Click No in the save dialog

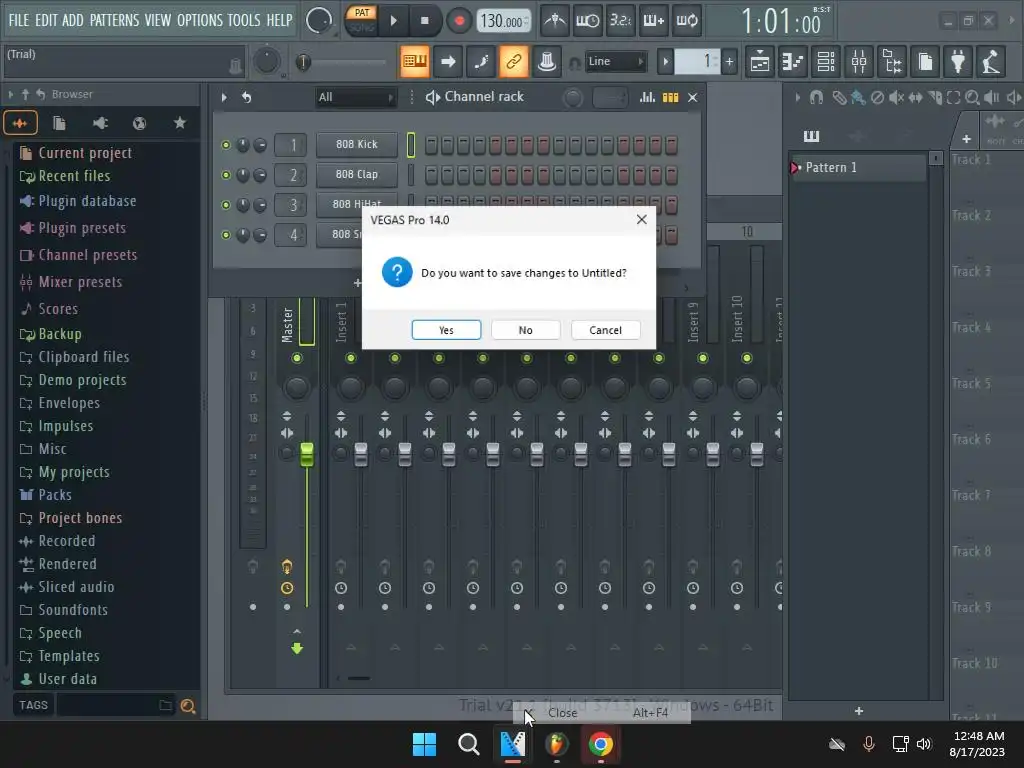click(526, 330)
